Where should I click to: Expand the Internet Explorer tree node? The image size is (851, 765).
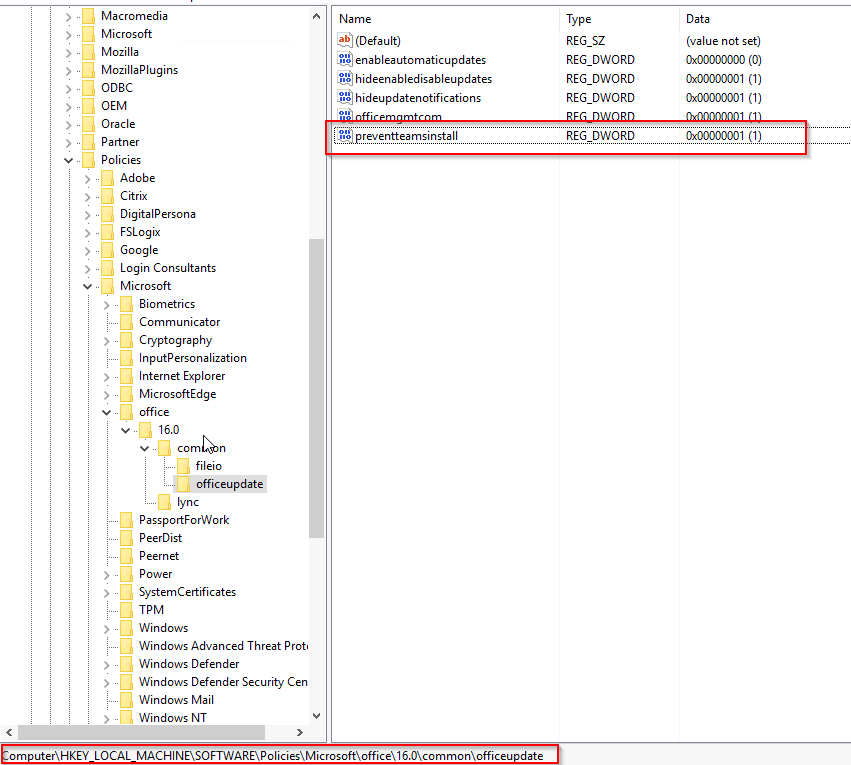(x=106, y=377)
